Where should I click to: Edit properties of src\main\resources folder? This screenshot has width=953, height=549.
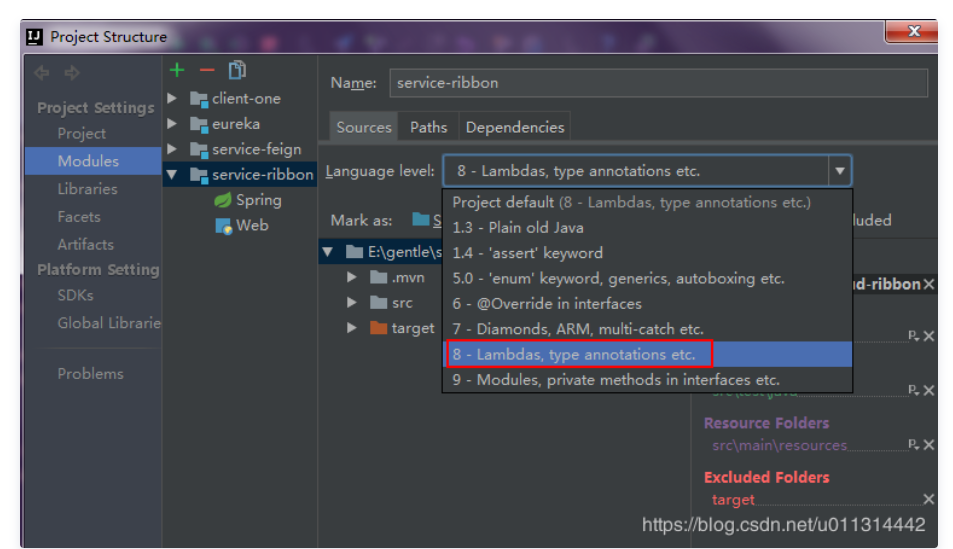coord(913,444)
